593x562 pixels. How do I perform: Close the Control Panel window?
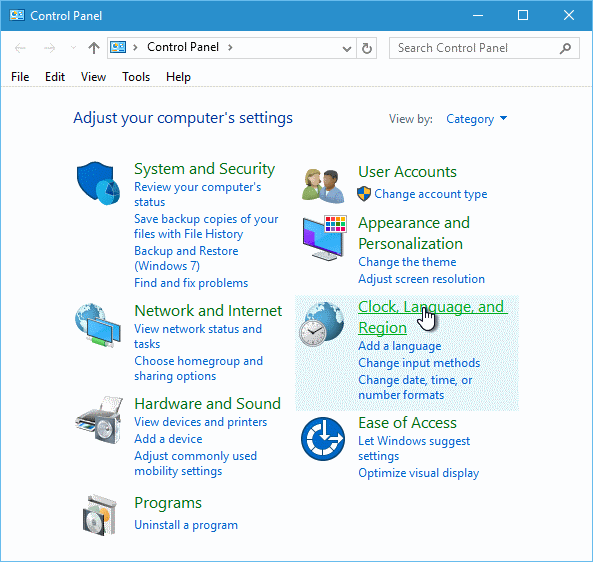(568, 16)
